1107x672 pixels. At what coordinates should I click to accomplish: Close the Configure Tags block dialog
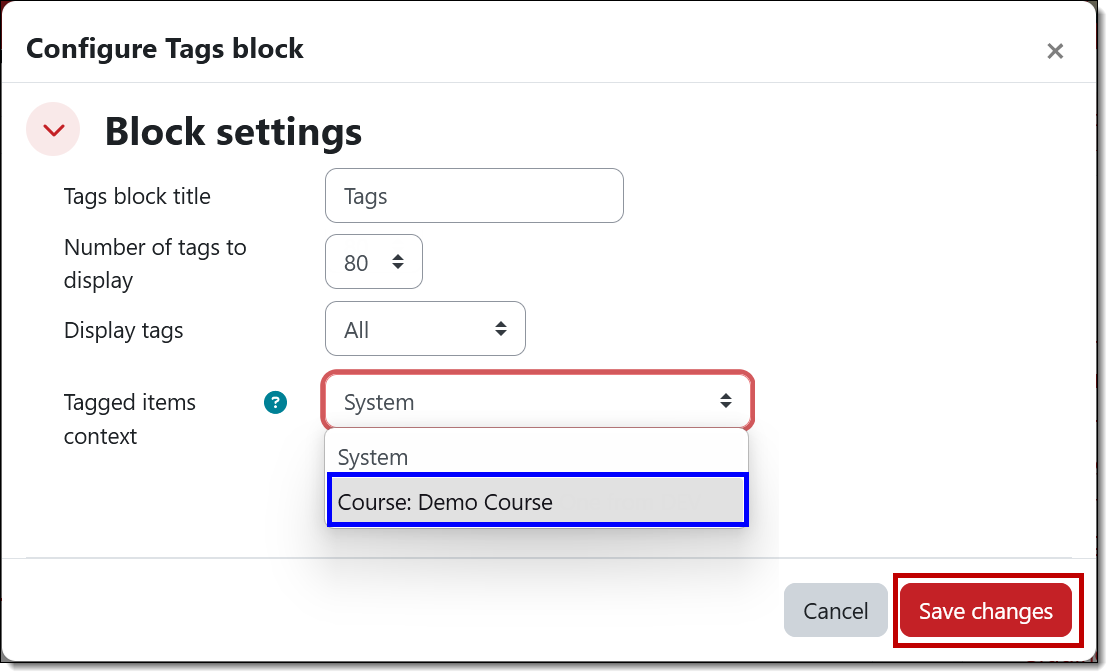(x=1055, y=50)
